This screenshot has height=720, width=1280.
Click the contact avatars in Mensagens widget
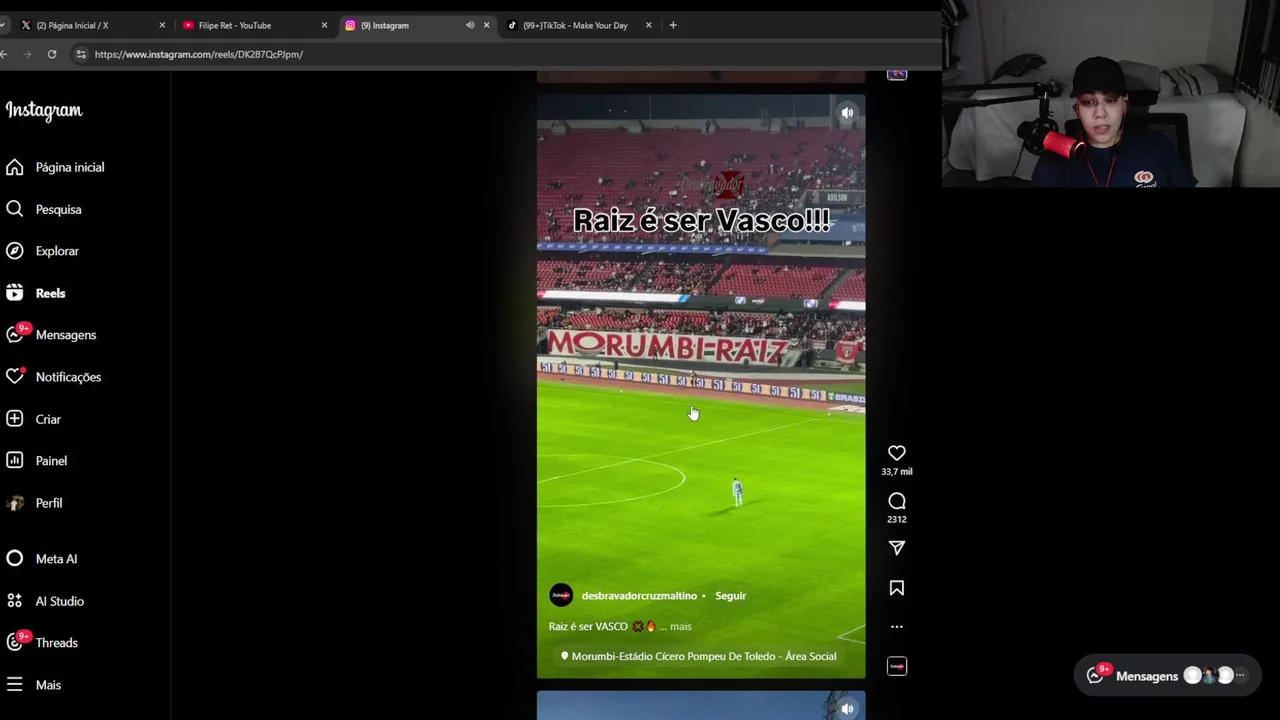point(1209,676)
